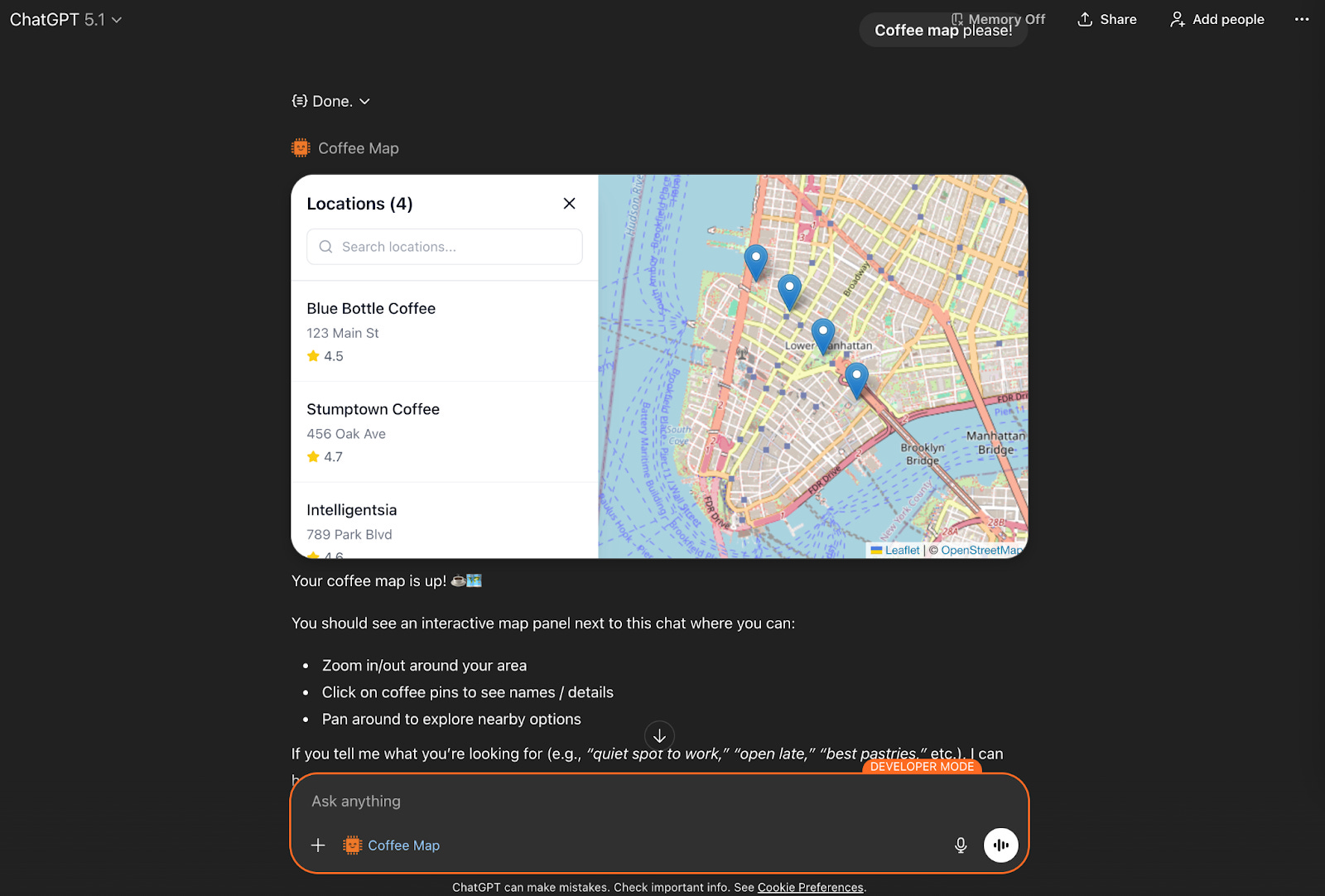Image resolution: width=1325 pixels, height=896 pixels.
Task: Click the Brooklyn Bridge label on the map
Action: pyautogui.click(x=923, y=454)
